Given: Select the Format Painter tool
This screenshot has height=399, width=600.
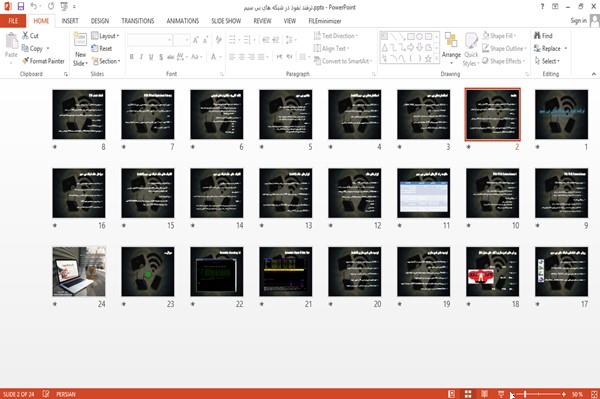Looking at the screenshot, I should pyautogui.click(x=43, y=61).
